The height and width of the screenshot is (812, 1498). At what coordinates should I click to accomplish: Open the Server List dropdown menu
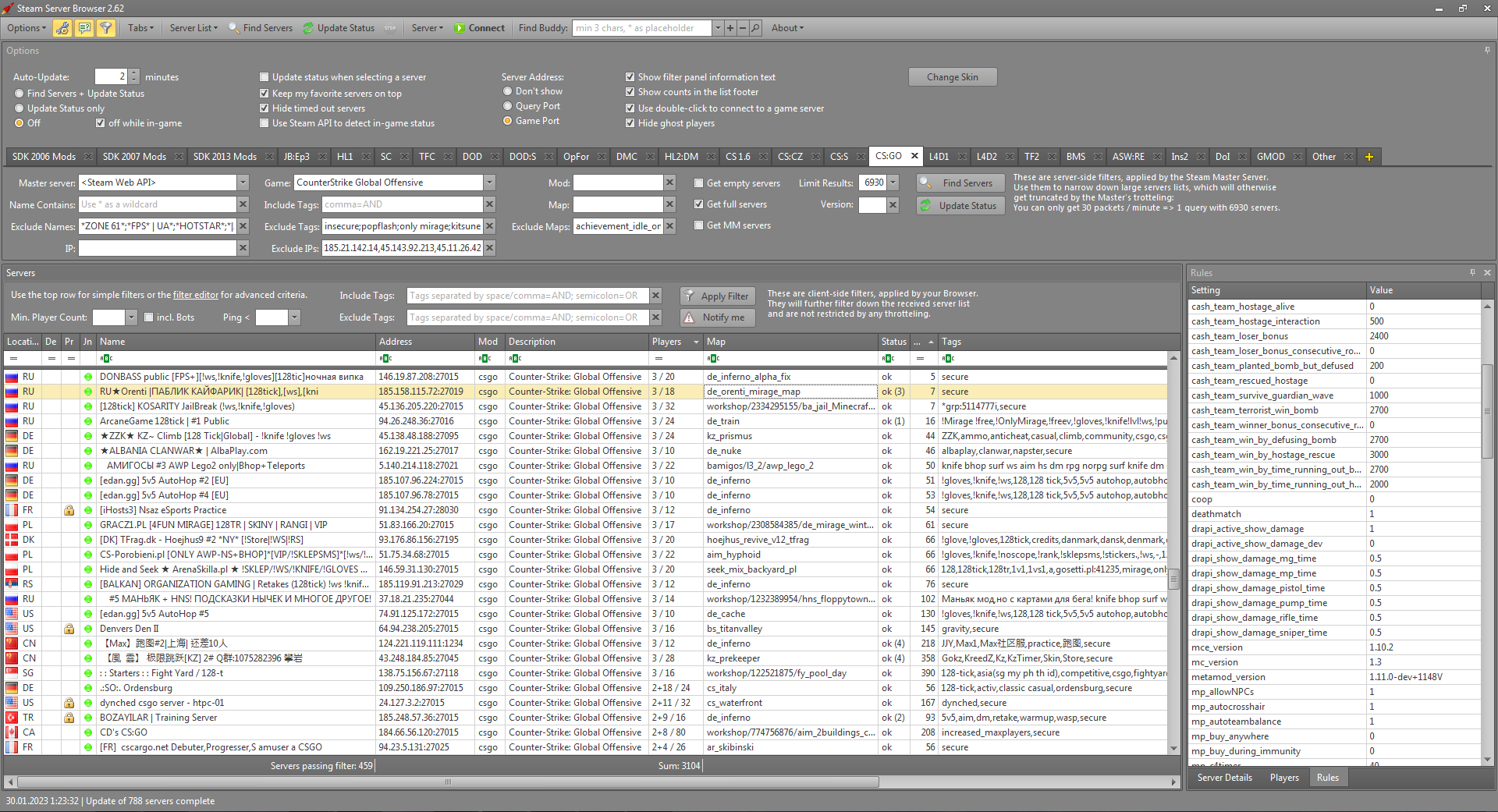pyautogui.click(x=194, y=28)
